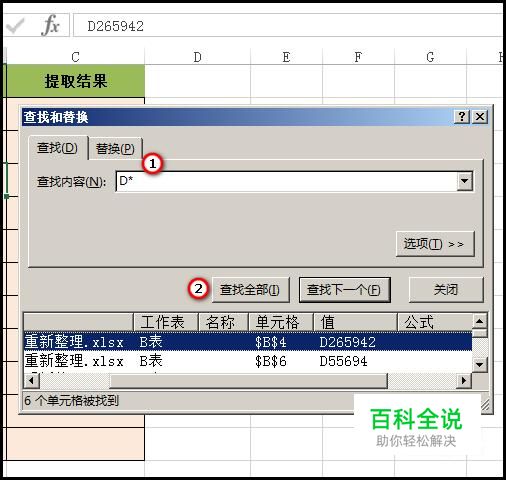The image size is (506, 480).
Task: Expand options with 选项(T) >> button
Action: coord(435,244)
